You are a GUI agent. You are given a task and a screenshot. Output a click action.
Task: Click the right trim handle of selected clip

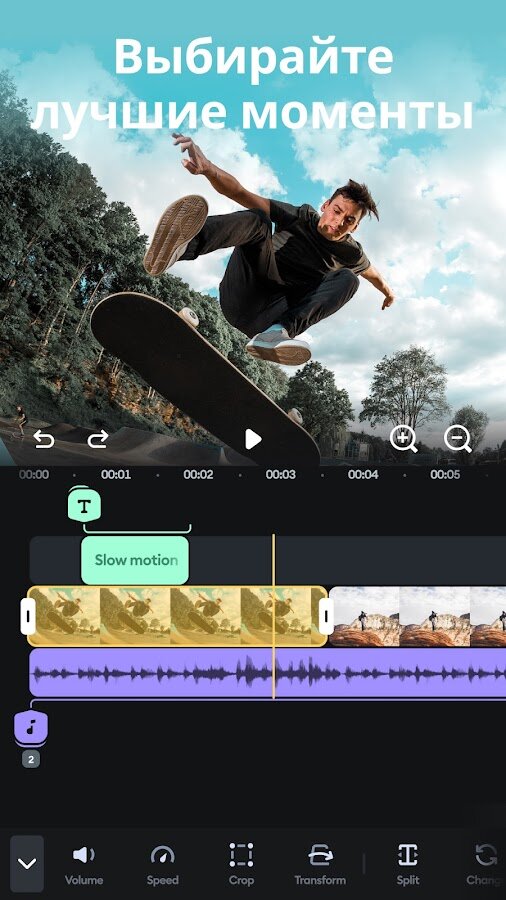coord(326,616)
